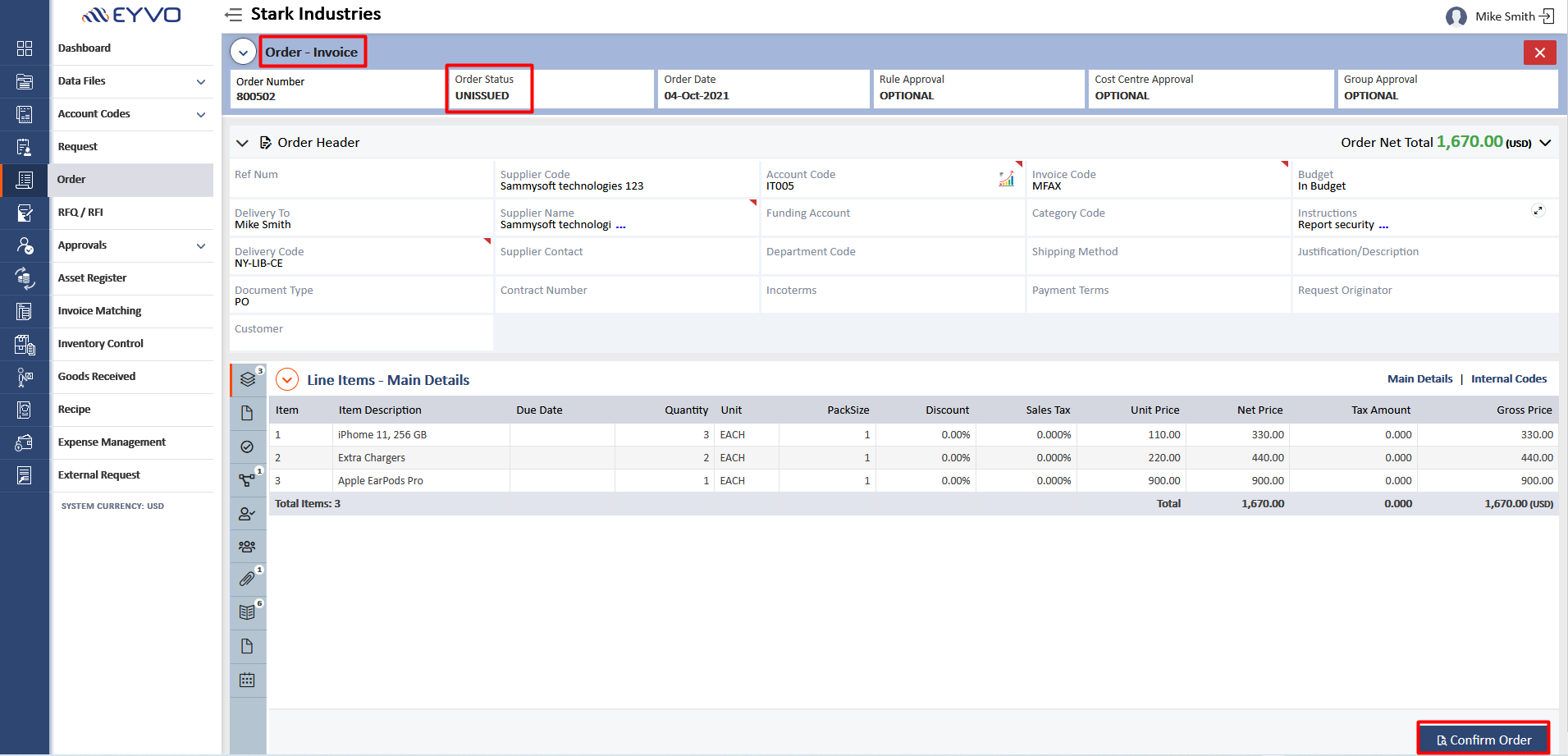
Task: Click the Expense Management sidebar icon
Action: tap(25, 442)
